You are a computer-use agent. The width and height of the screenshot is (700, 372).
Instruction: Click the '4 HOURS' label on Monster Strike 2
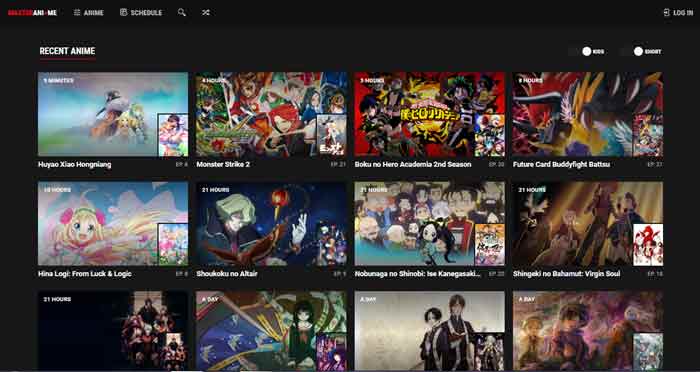click(x=214, y=80)
